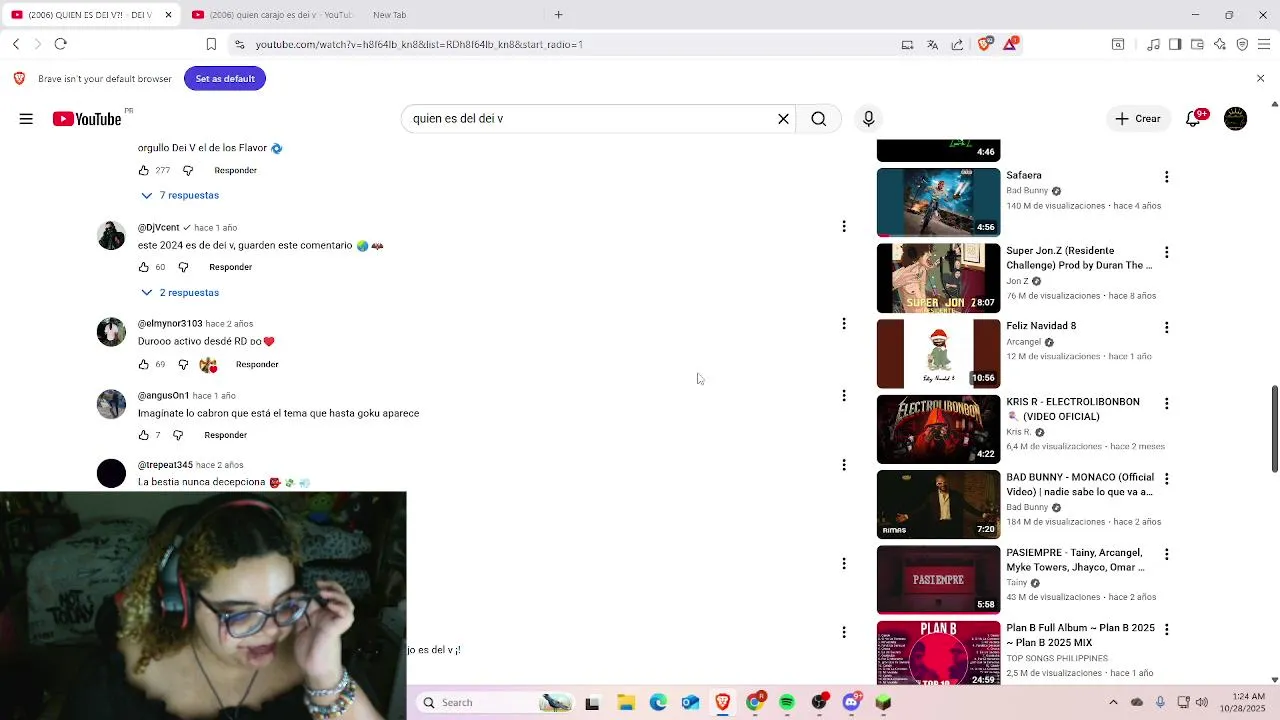Screen dimensions: 1280x720
Task: Open Microsoft Edge from the taskbar
Action: click(658, 703)
